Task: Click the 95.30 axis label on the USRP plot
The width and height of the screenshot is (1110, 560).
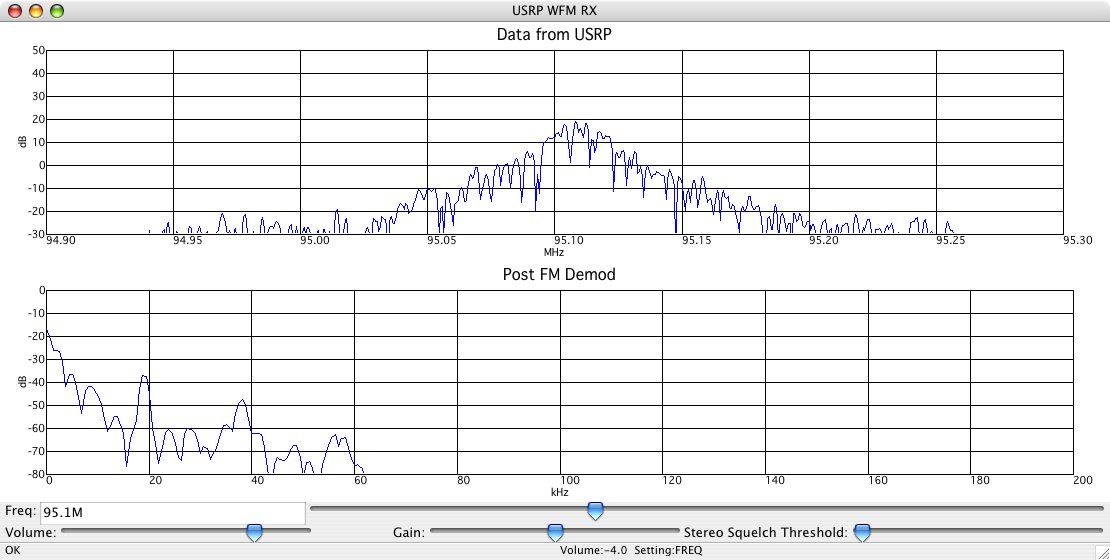Action: pos(1077,241)
